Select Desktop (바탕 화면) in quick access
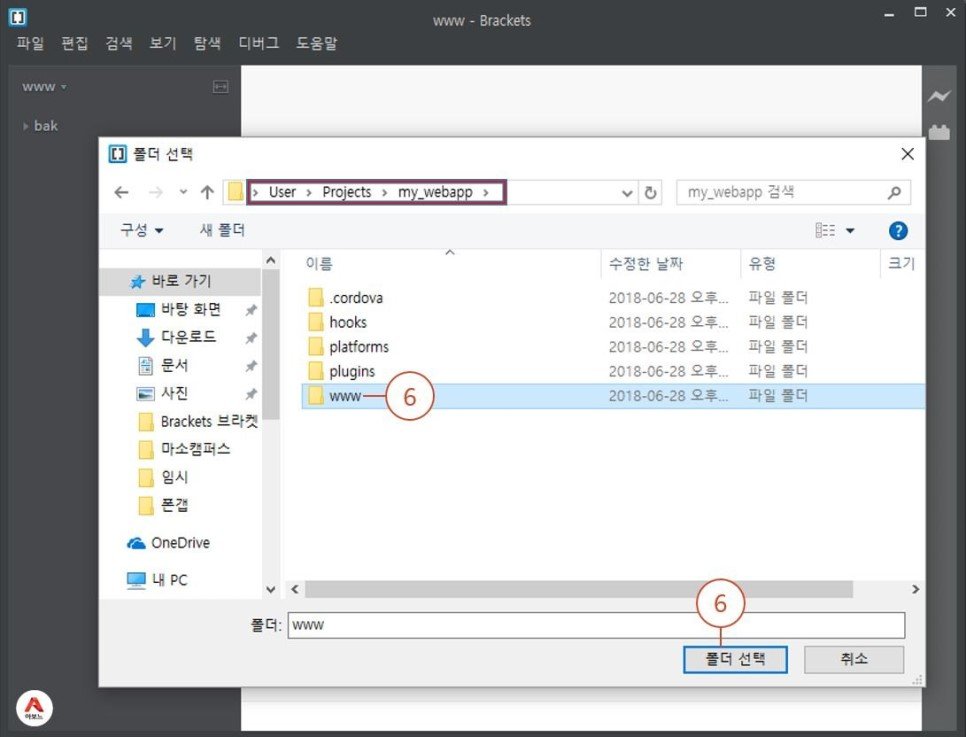 [x=191, y=309]
